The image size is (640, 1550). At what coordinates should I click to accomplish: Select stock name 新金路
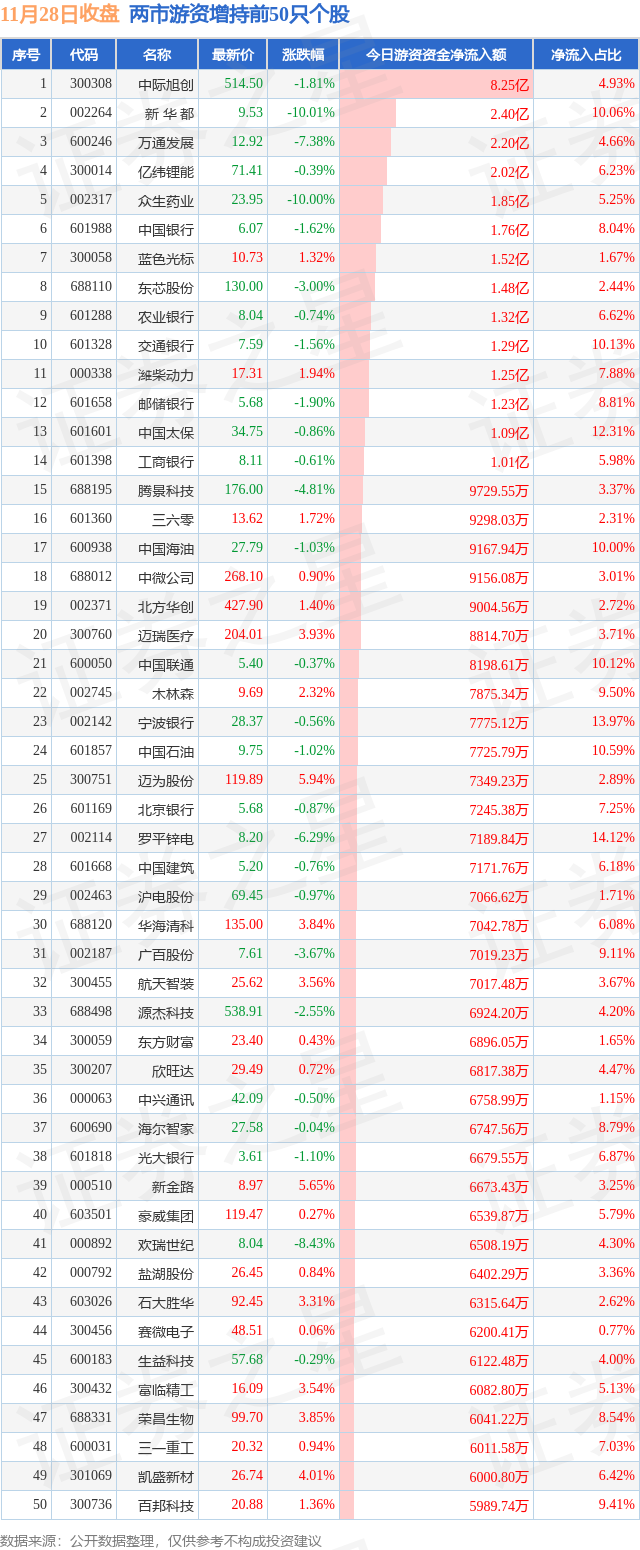(174, 1187)
